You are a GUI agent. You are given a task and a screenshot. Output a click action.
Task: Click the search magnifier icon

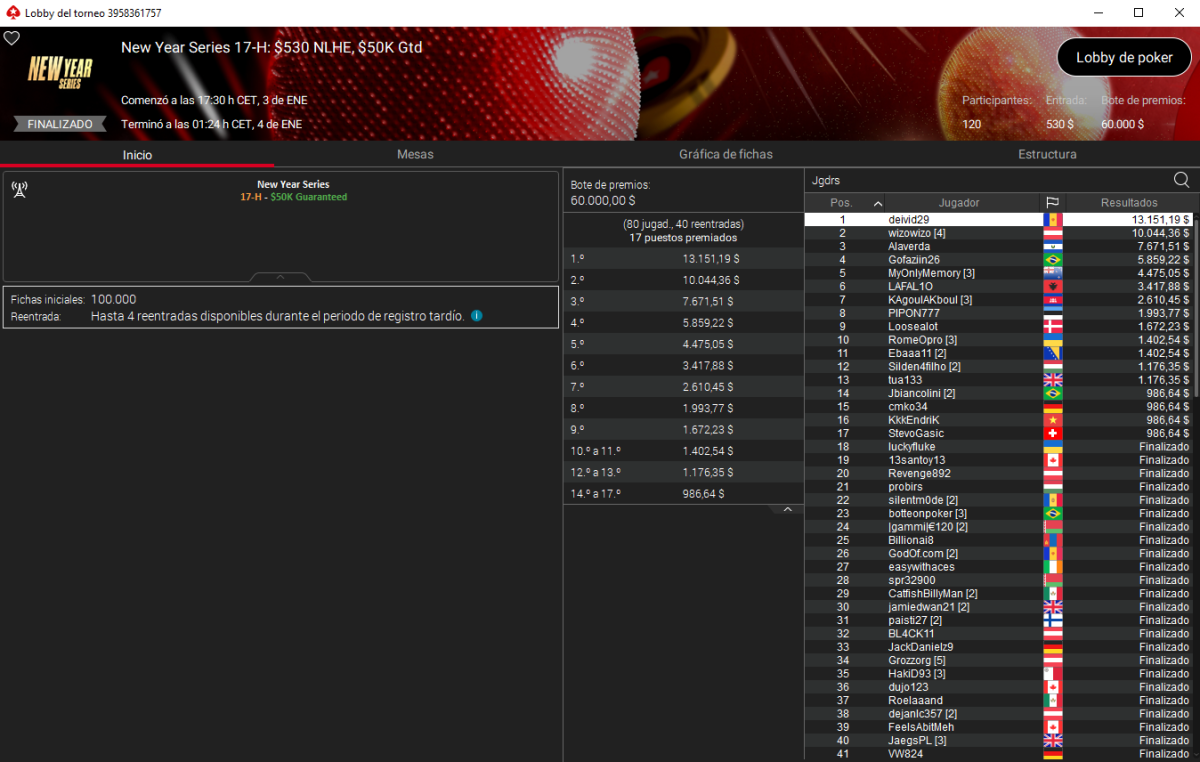pos(1181,180)
